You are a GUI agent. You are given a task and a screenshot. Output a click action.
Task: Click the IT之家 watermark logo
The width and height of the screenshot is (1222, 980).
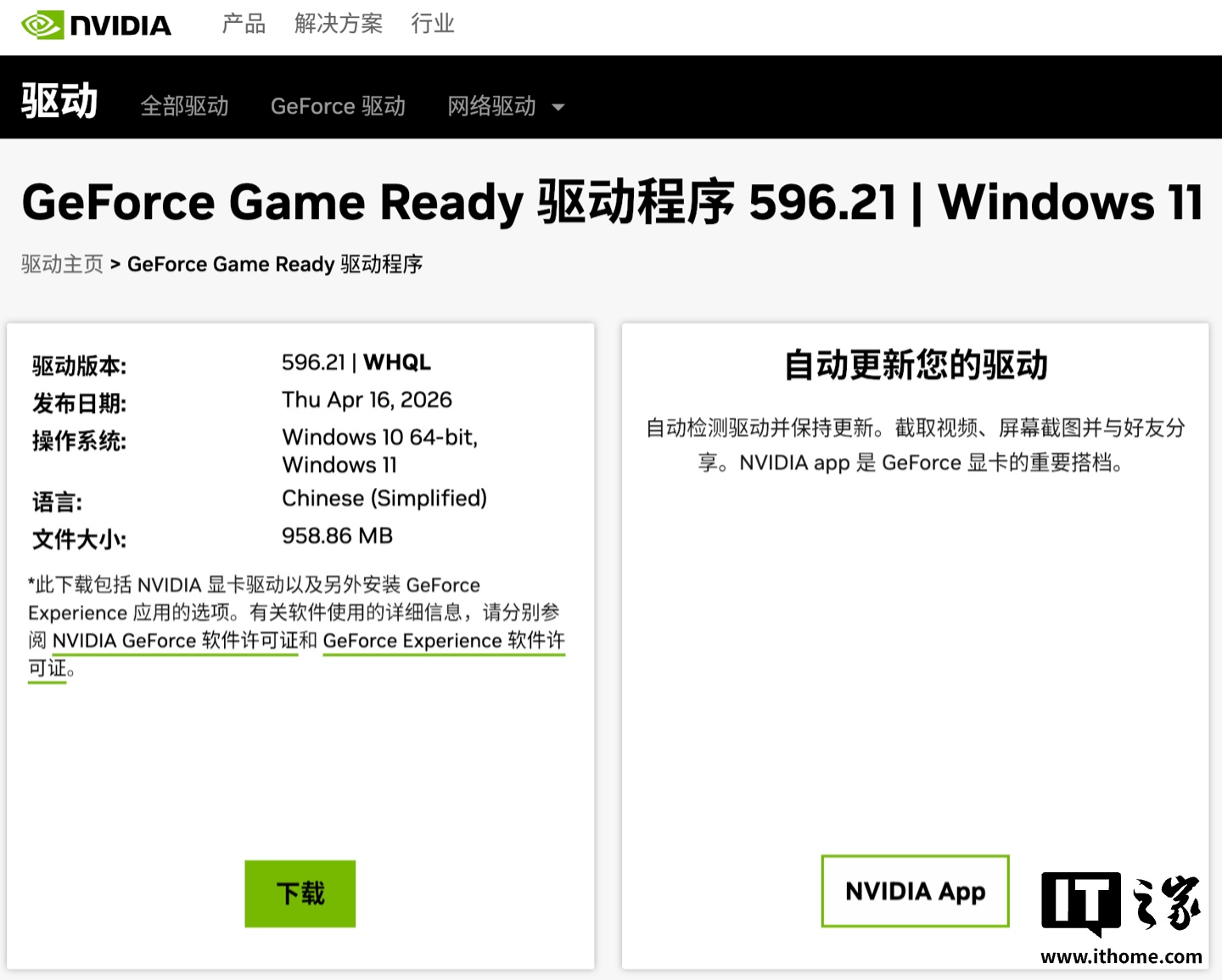tap(1120, 903)
